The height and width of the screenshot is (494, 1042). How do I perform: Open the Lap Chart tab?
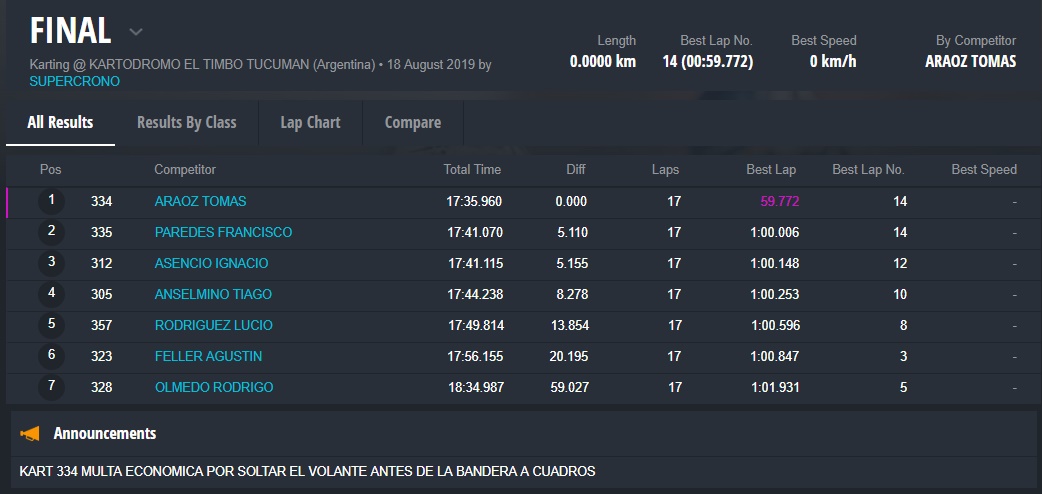(x=310, y=123)
